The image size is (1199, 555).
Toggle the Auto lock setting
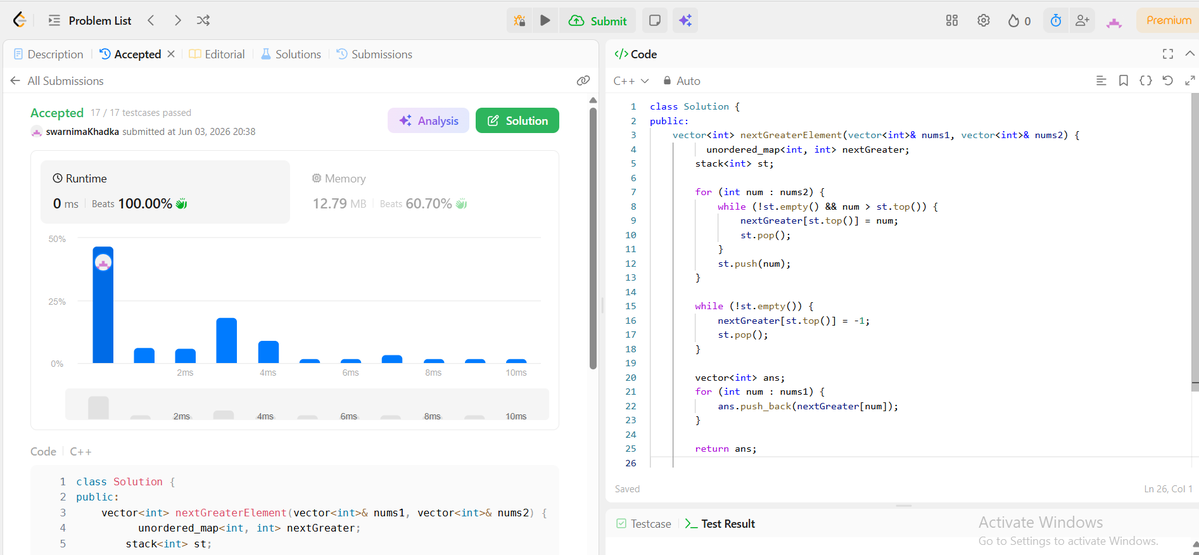(x=681, y=80)
